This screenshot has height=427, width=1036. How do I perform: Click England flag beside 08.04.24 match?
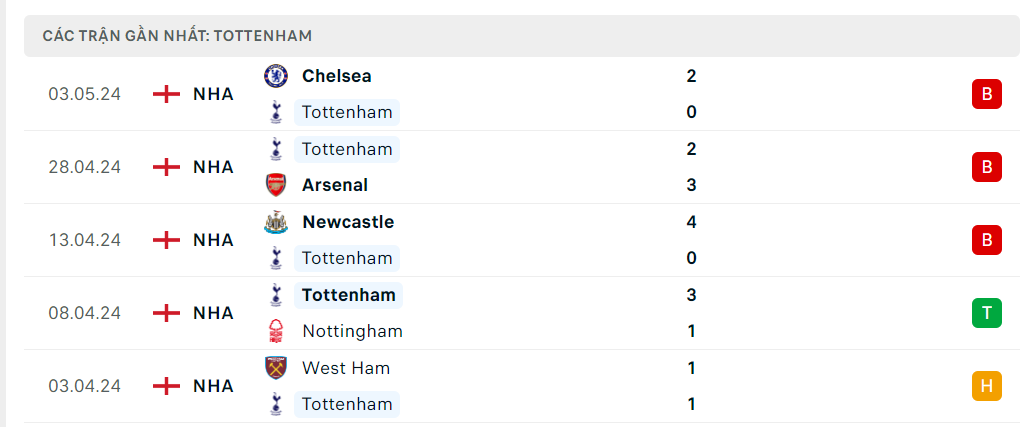(x=166, y=313)
